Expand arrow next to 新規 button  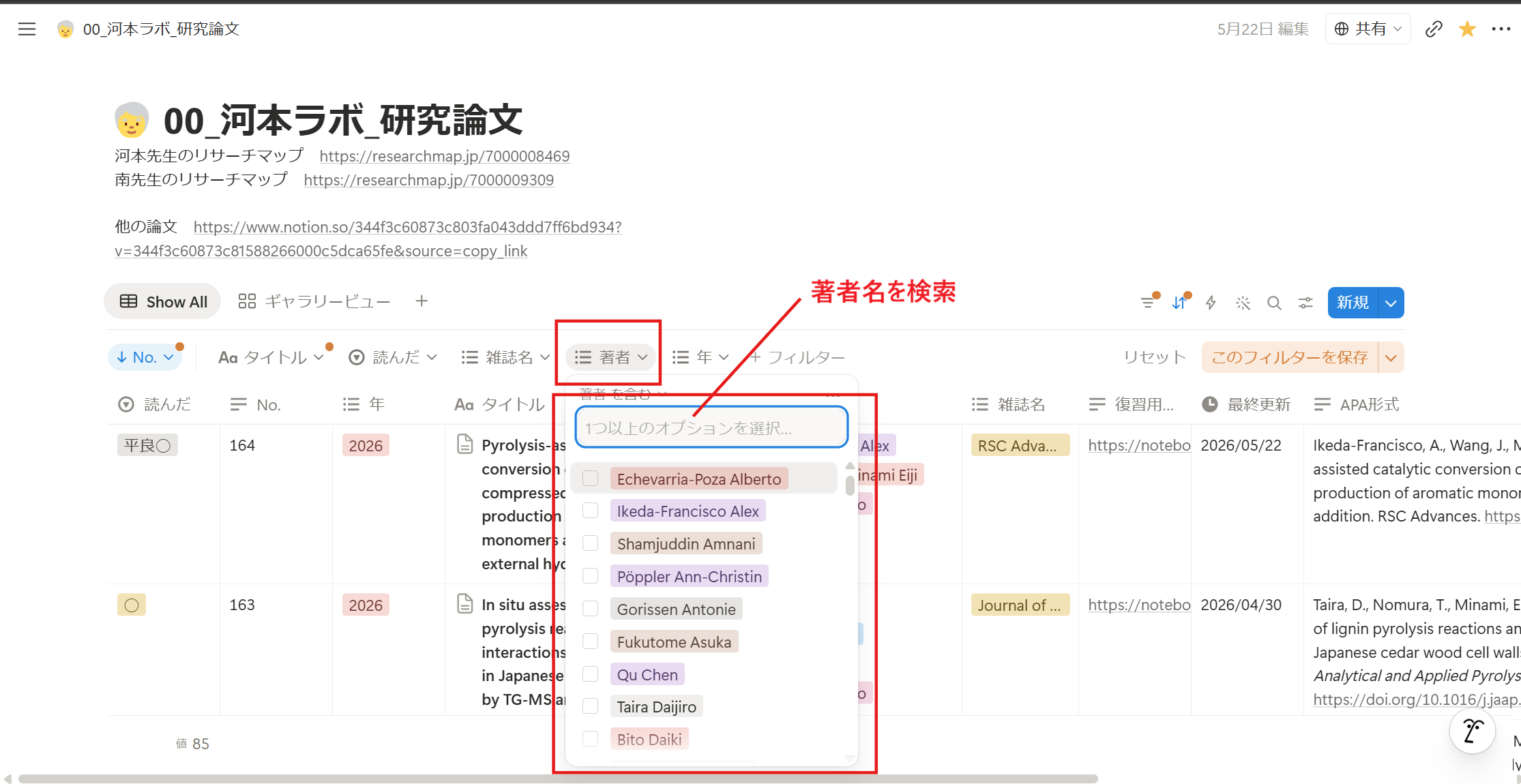1391,303
